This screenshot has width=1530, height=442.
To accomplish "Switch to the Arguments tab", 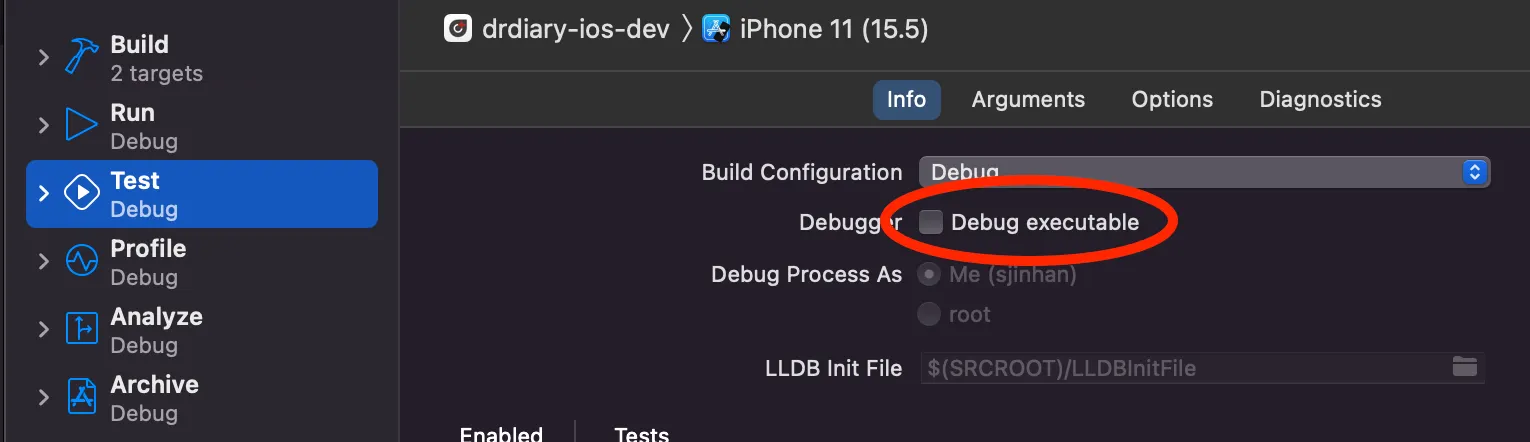I will click(1028, 100).
